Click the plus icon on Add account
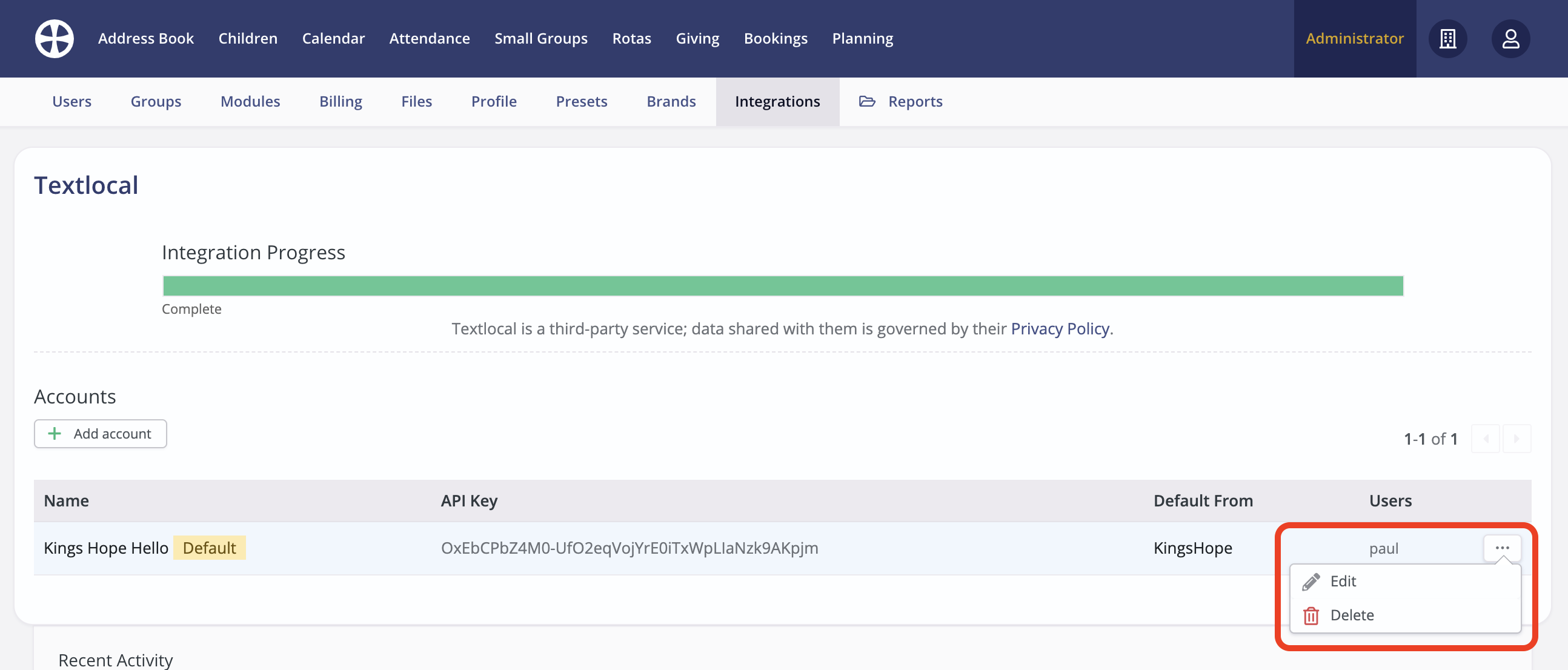 [55, 433]
